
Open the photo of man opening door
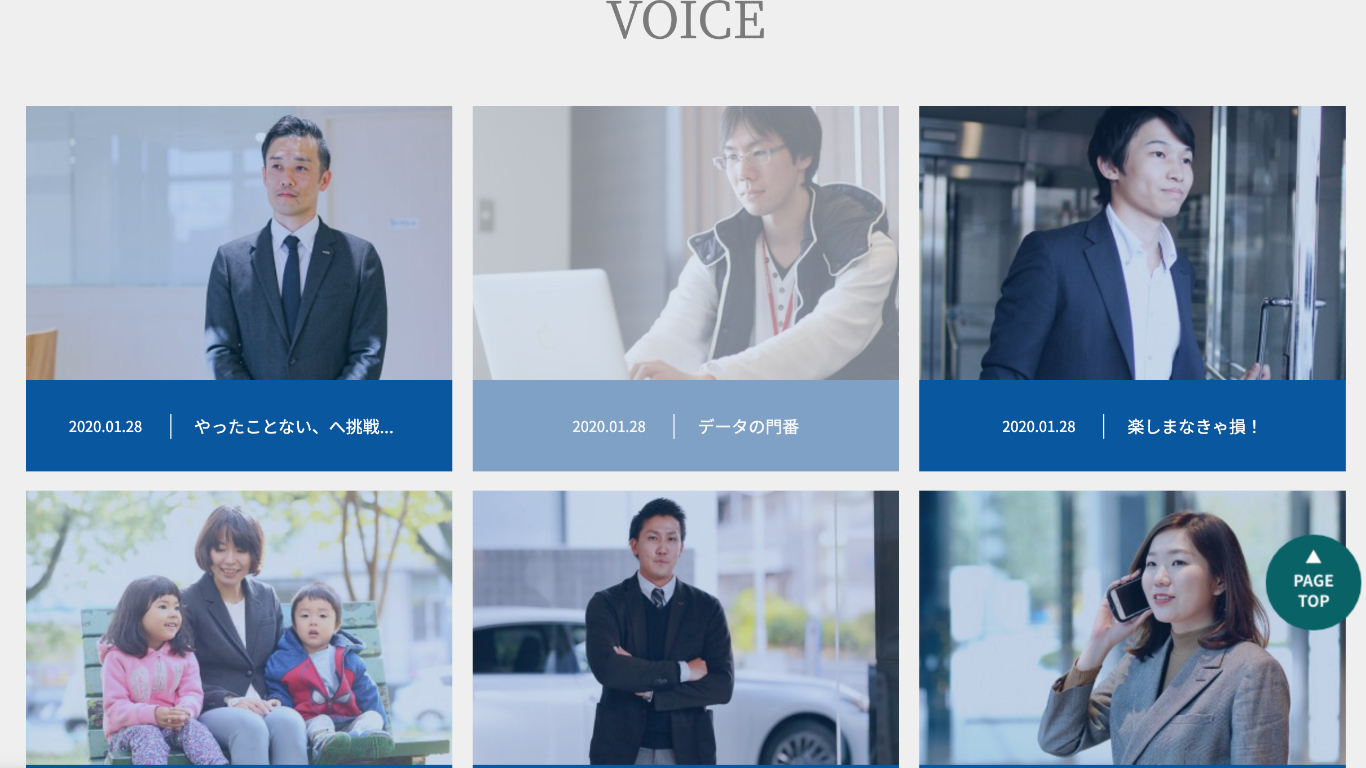pyautogui.click(x=1132, y=243)
